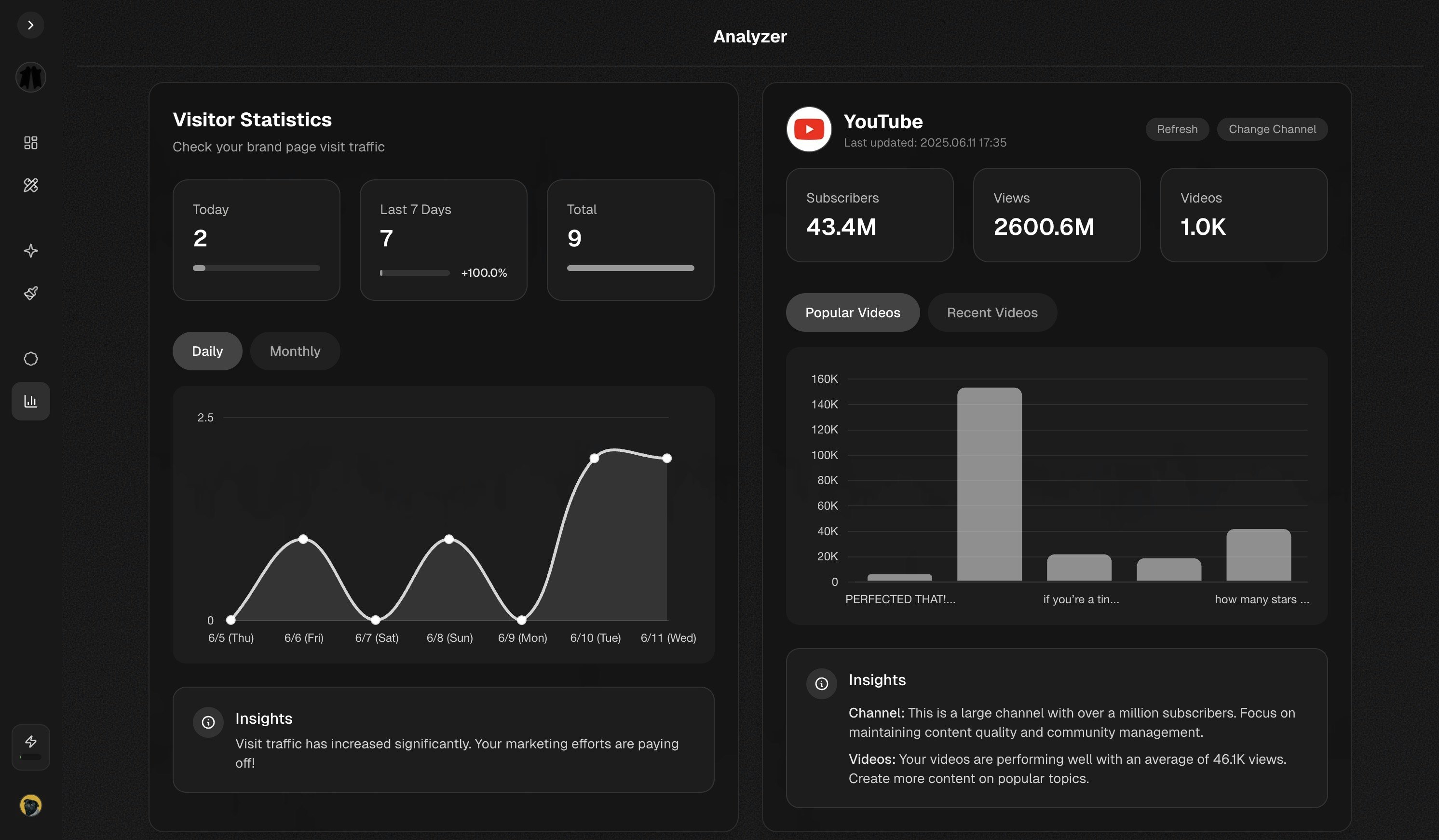Click the YouTube logo icon

click(x=809, y=129)
